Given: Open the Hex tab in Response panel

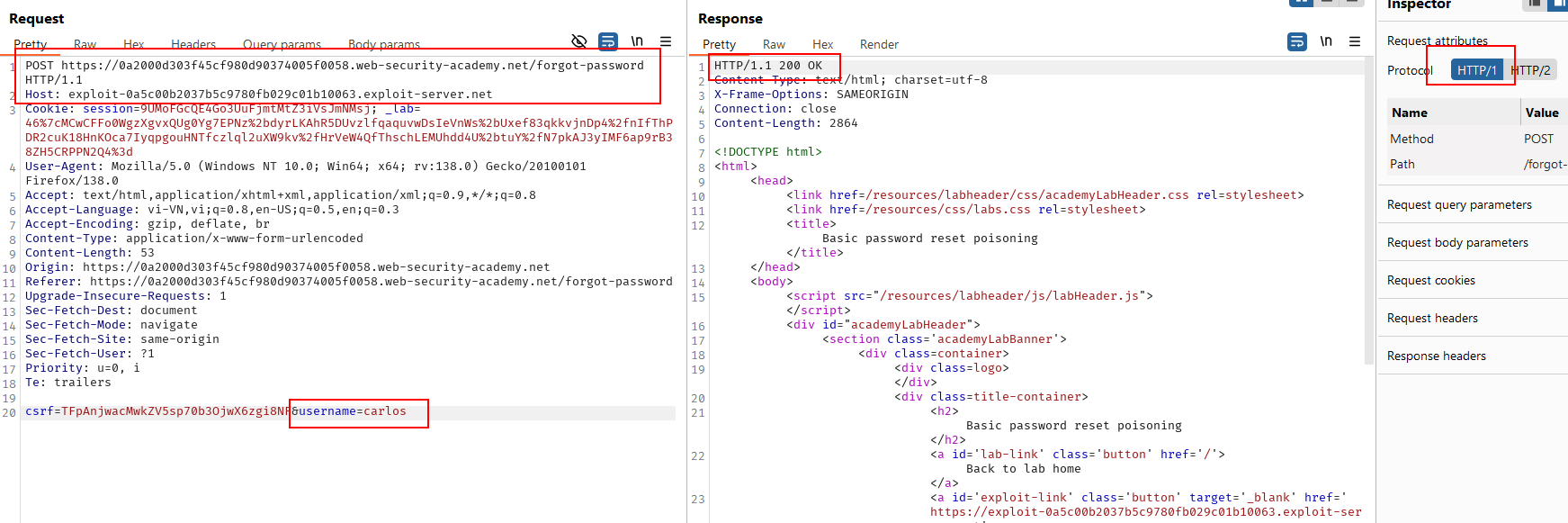Looking at the screenshot, I should tap(822, 44).
